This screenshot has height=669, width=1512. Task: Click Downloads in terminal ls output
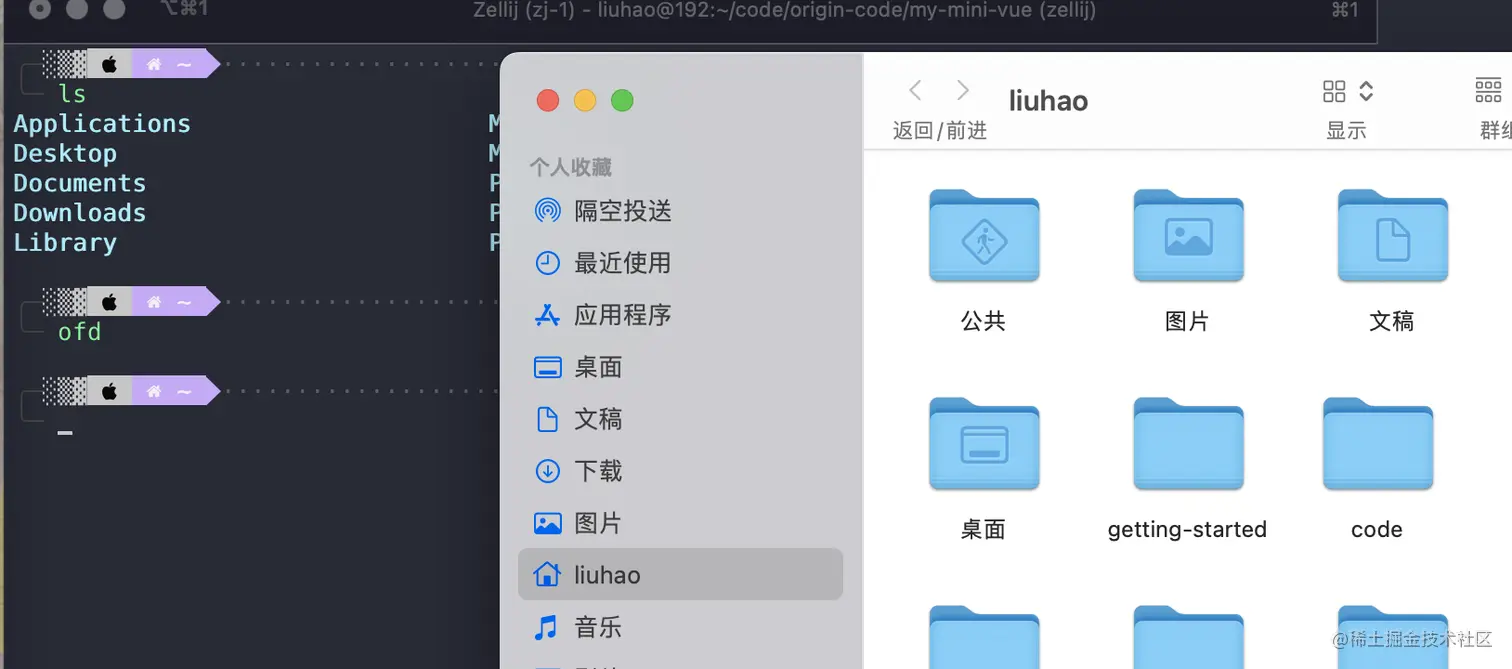click(80, 213)
